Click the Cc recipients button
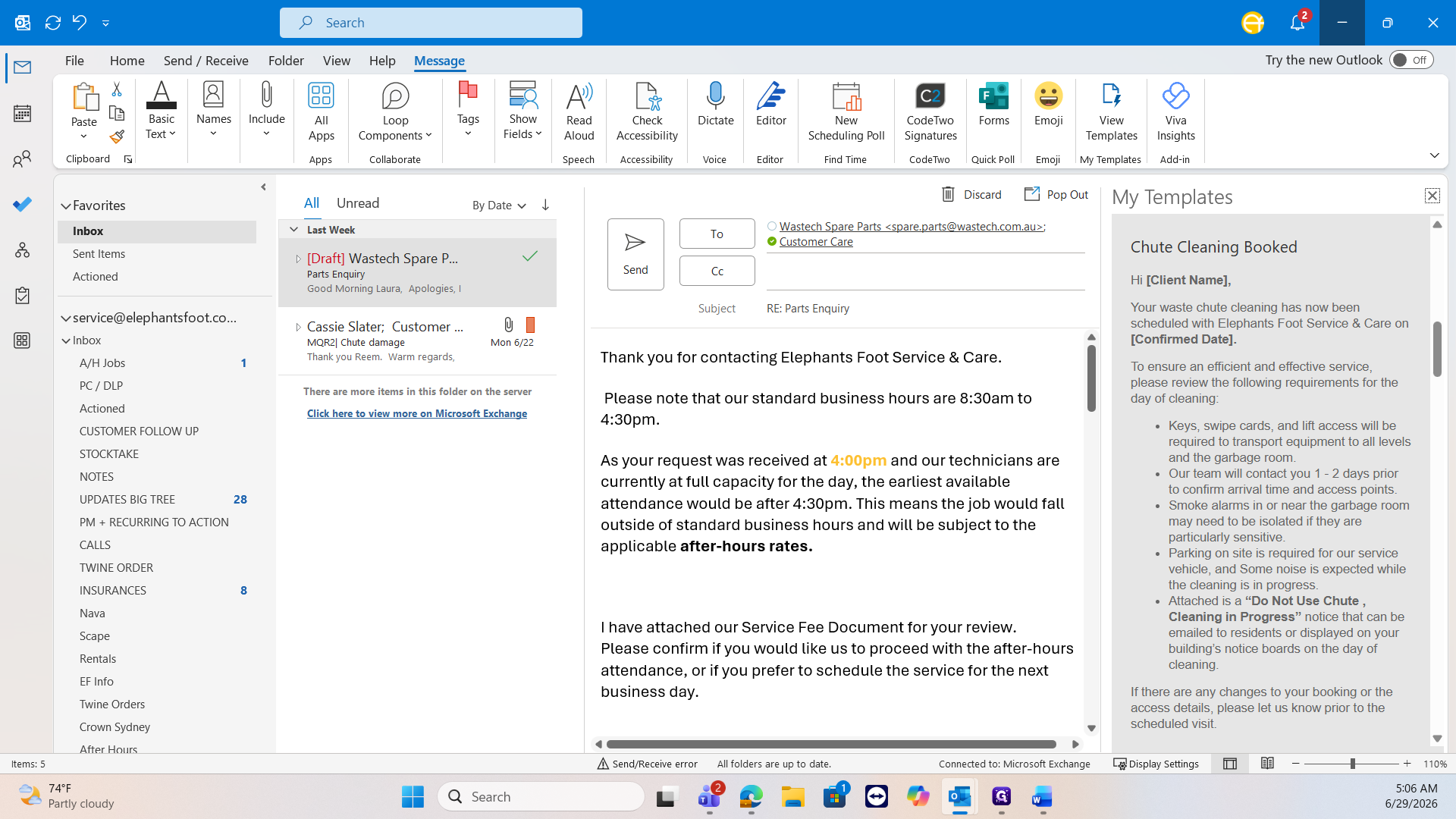1456x819 pixels. click(717, 271)
